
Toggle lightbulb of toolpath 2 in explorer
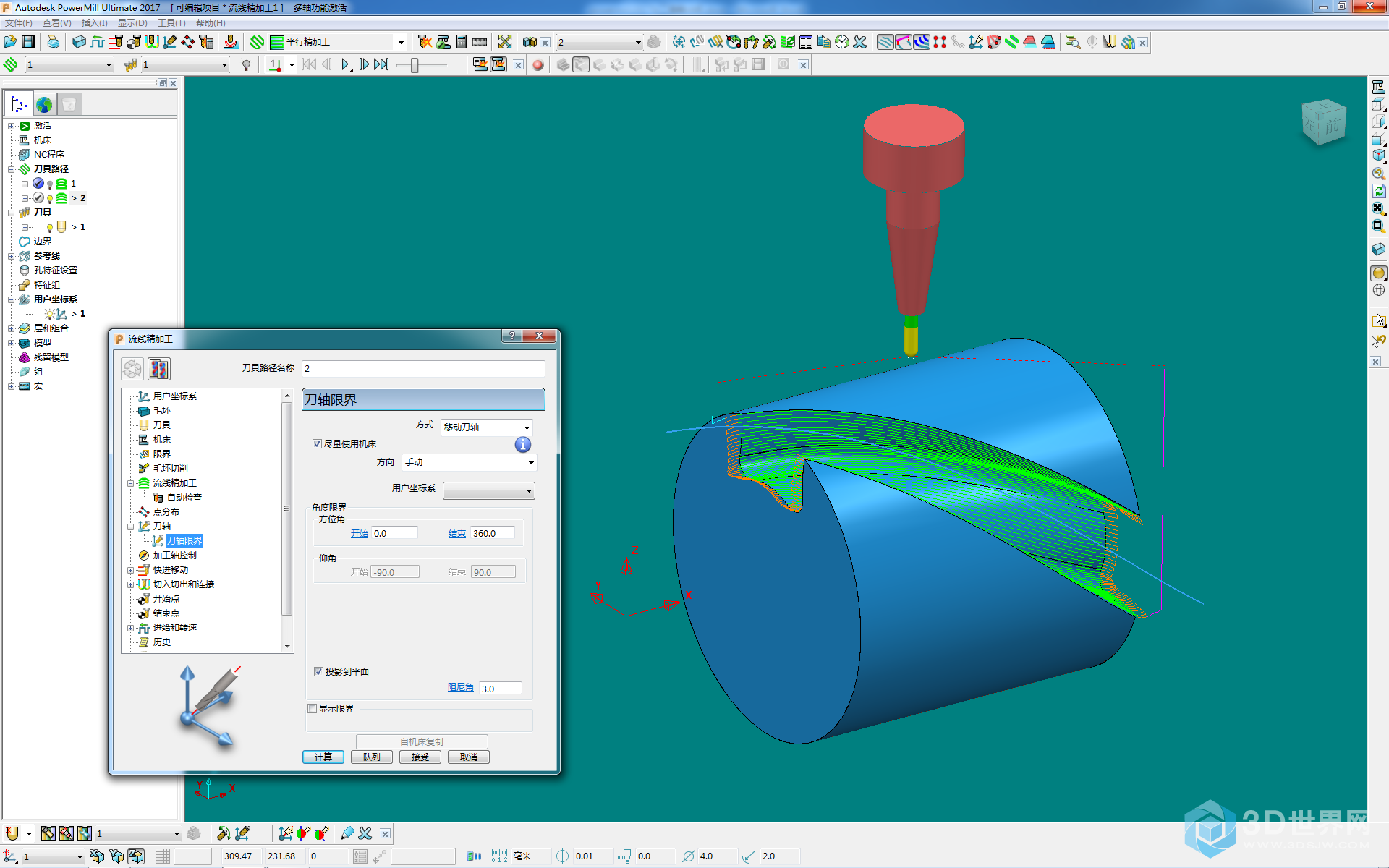coord(50,198)
